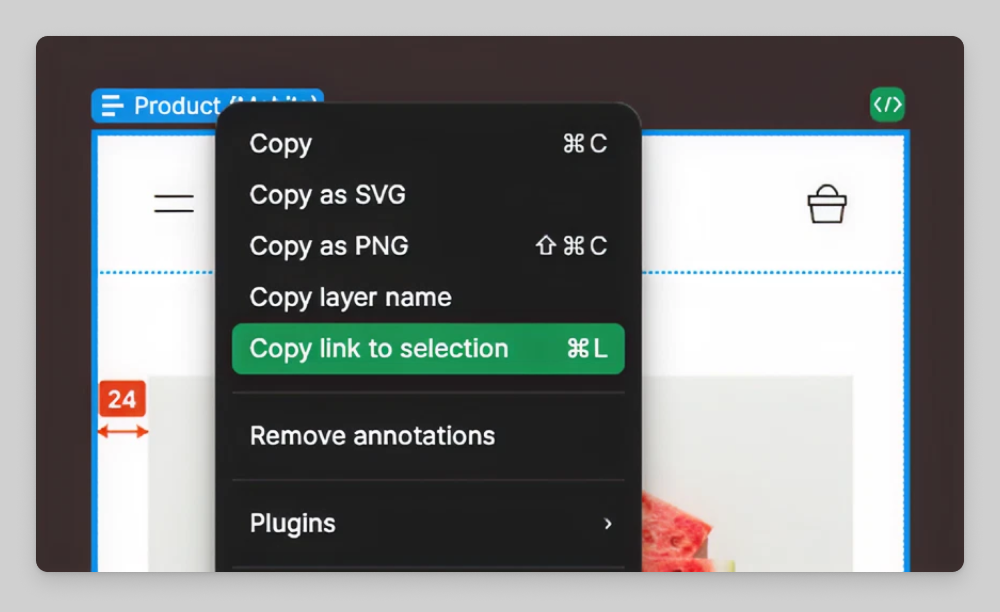
Task: Click the orange measurement arrow below the badge
Action: tap(122, 433)
